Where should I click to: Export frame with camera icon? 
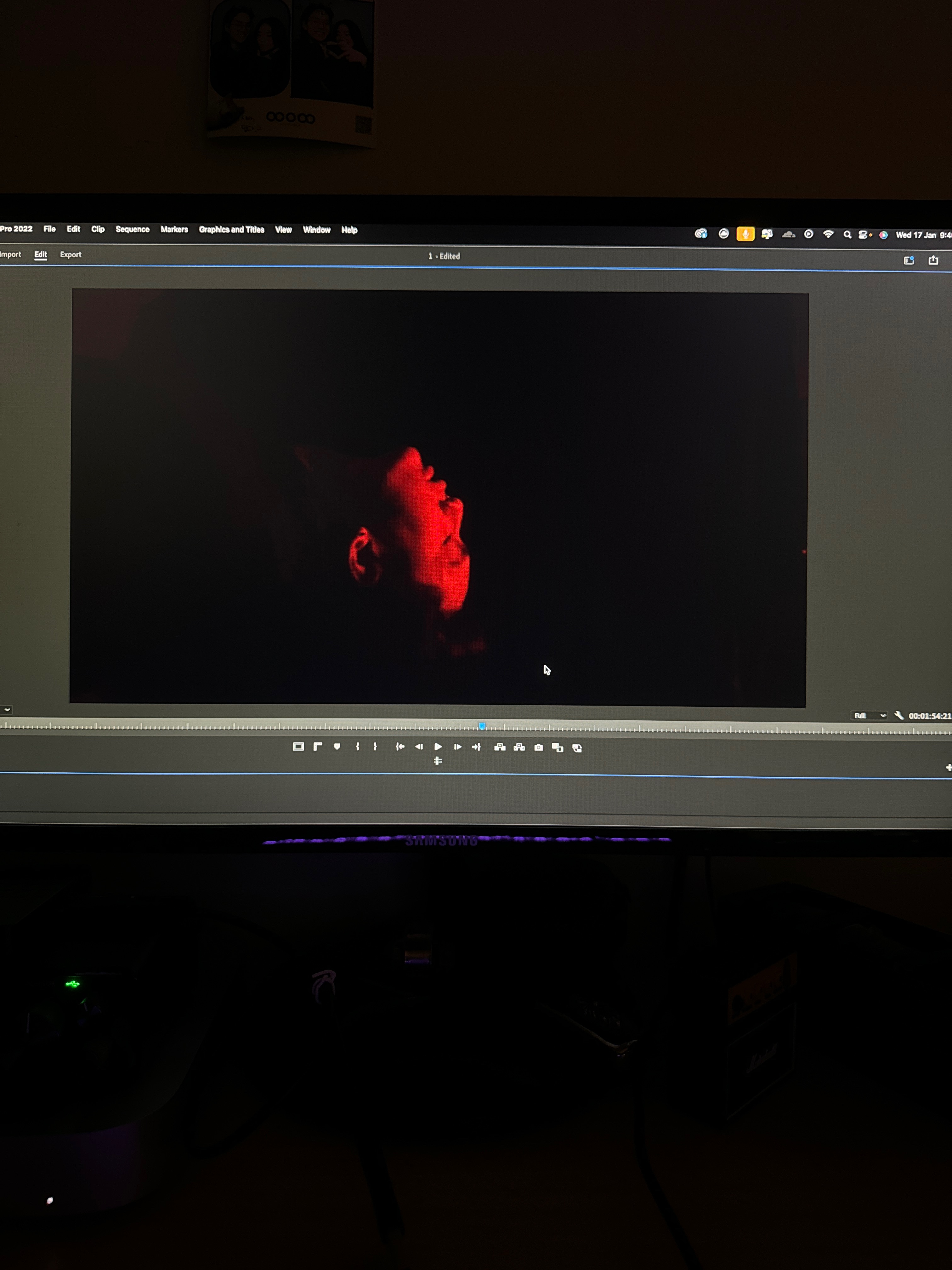[x=538, y=747]
